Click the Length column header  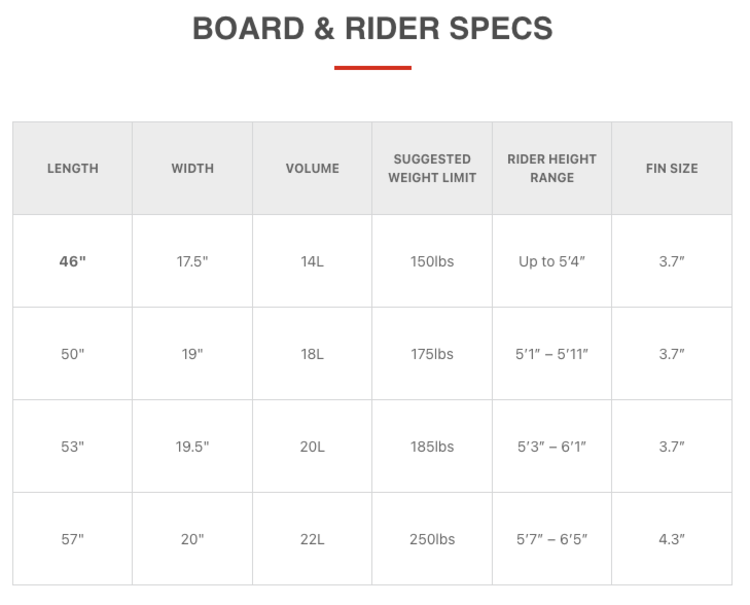click(x=72, y=168)
